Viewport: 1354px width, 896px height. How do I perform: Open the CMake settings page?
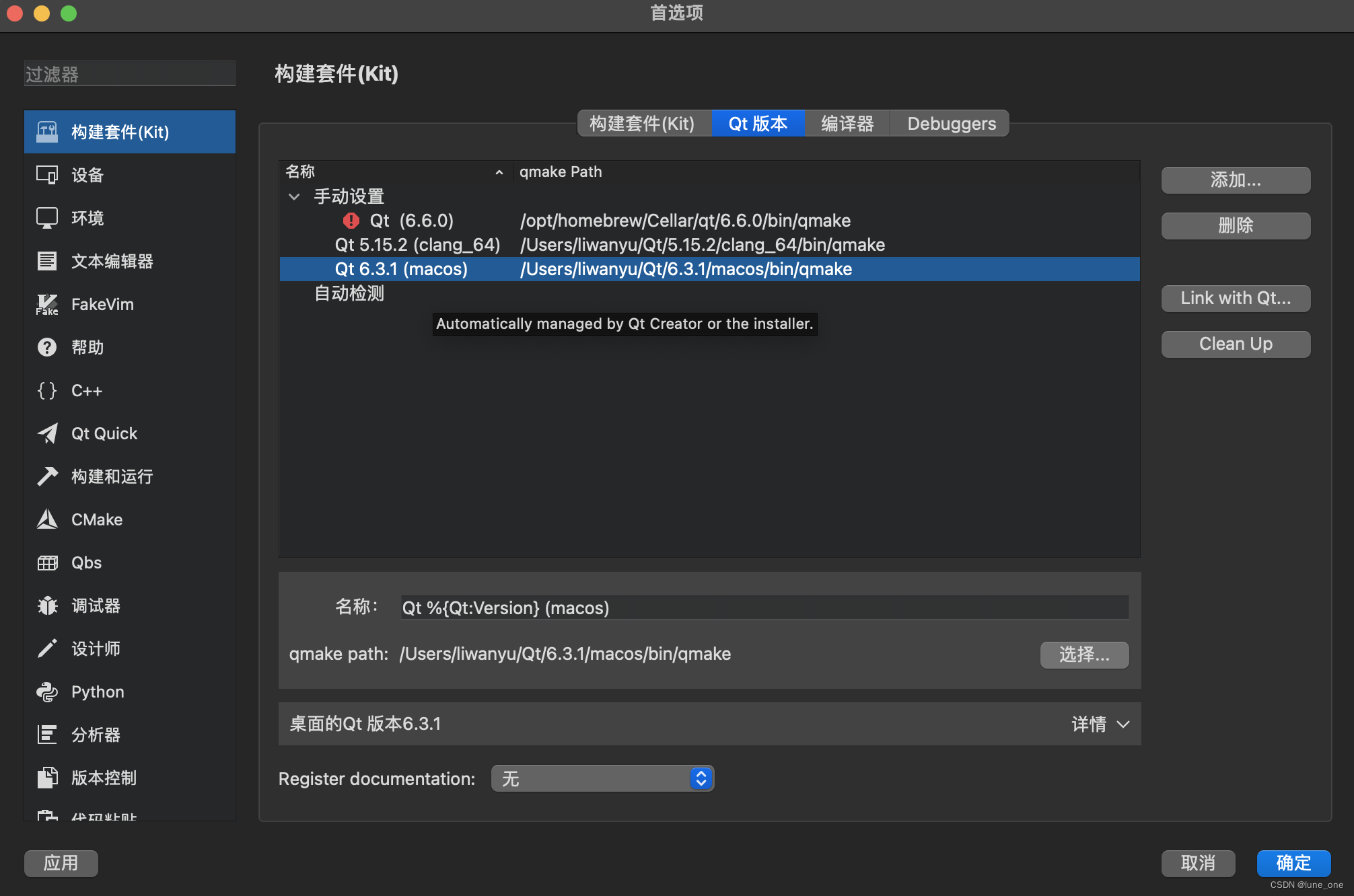(x=96, y=519)
